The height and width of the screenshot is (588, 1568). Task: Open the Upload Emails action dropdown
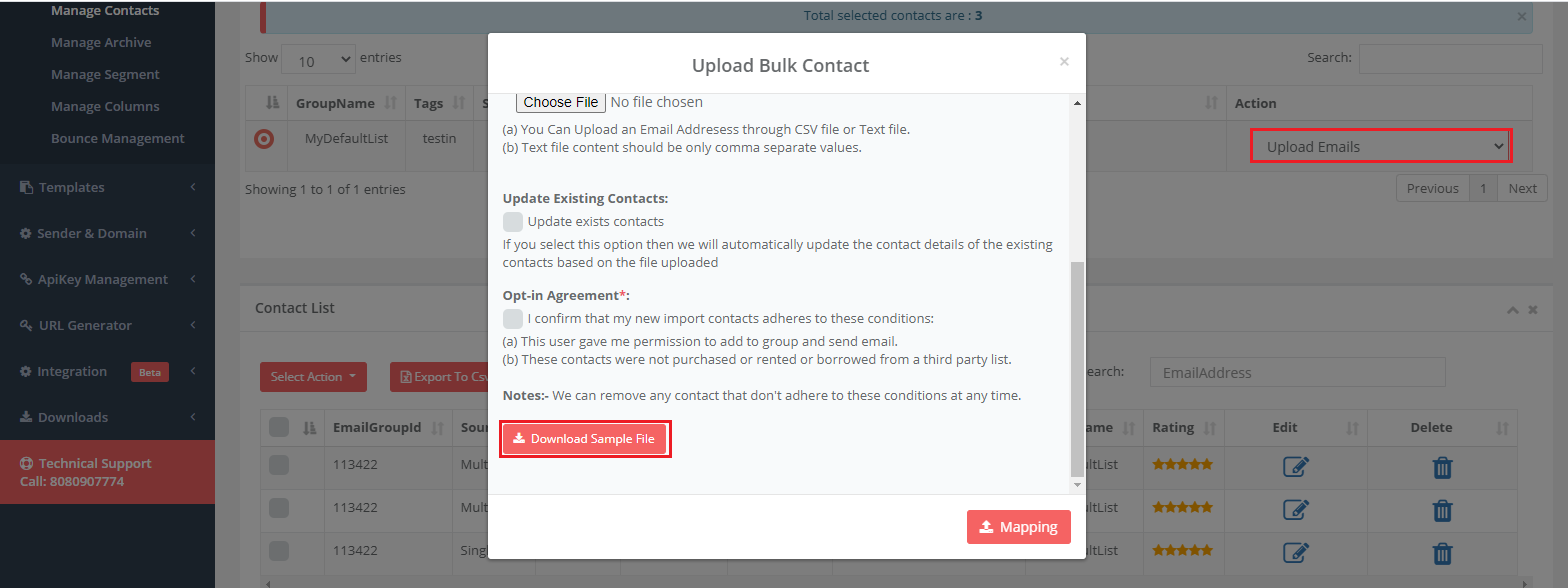(1380, 147)
